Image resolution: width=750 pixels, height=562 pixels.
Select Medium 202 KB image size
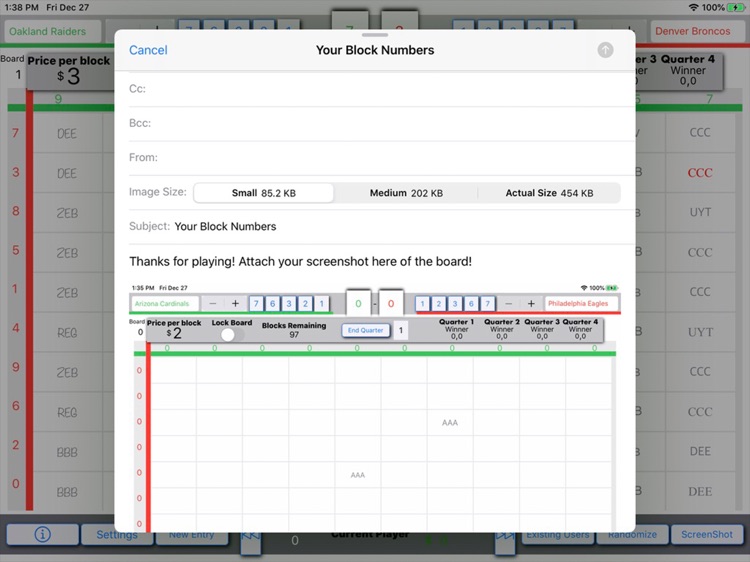coord(406,193)
